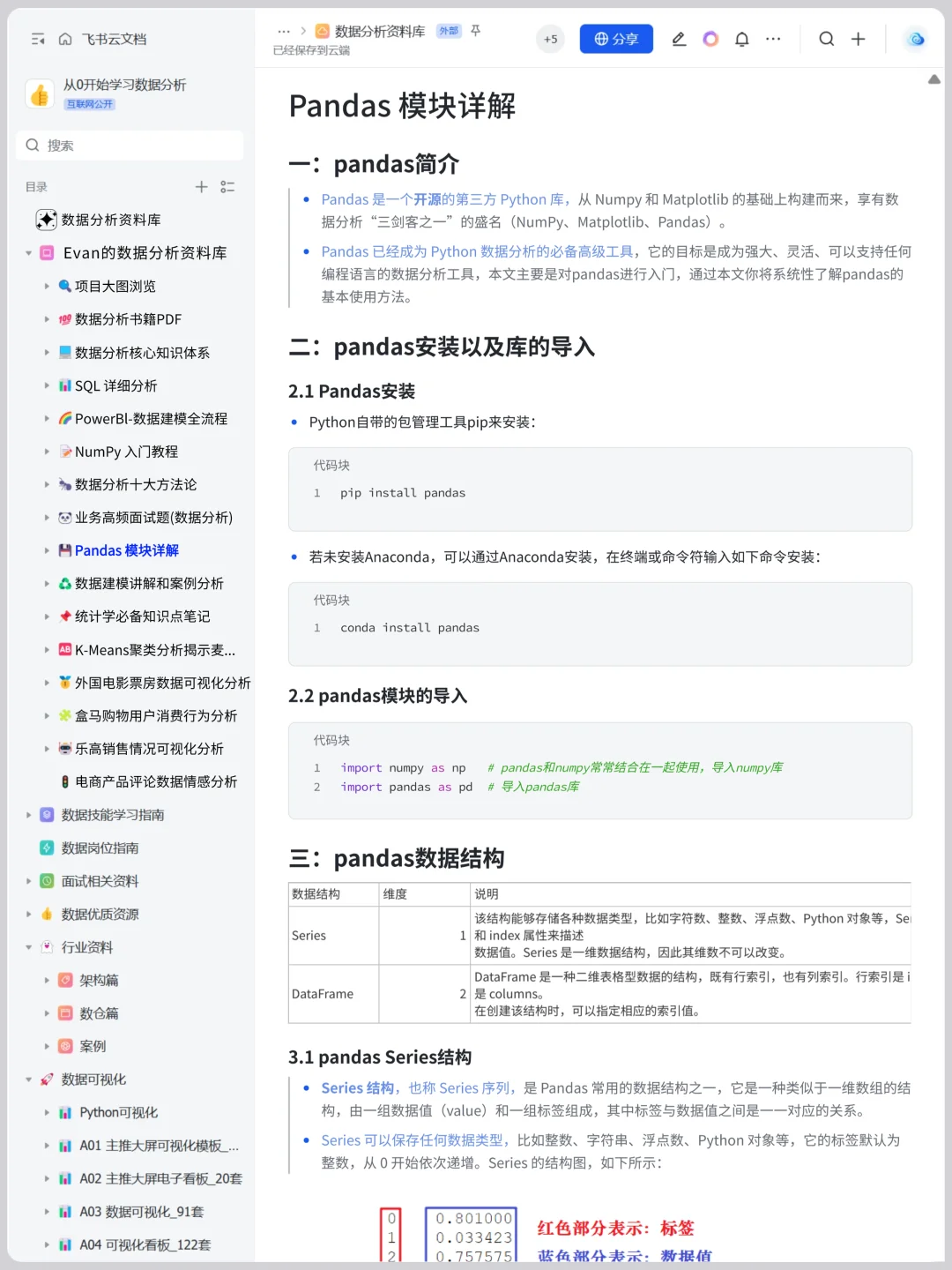Screen dimensions: 952x1270
Task: Click heading 二：pandas安装以及库的导入
Action: click(442, 347)
